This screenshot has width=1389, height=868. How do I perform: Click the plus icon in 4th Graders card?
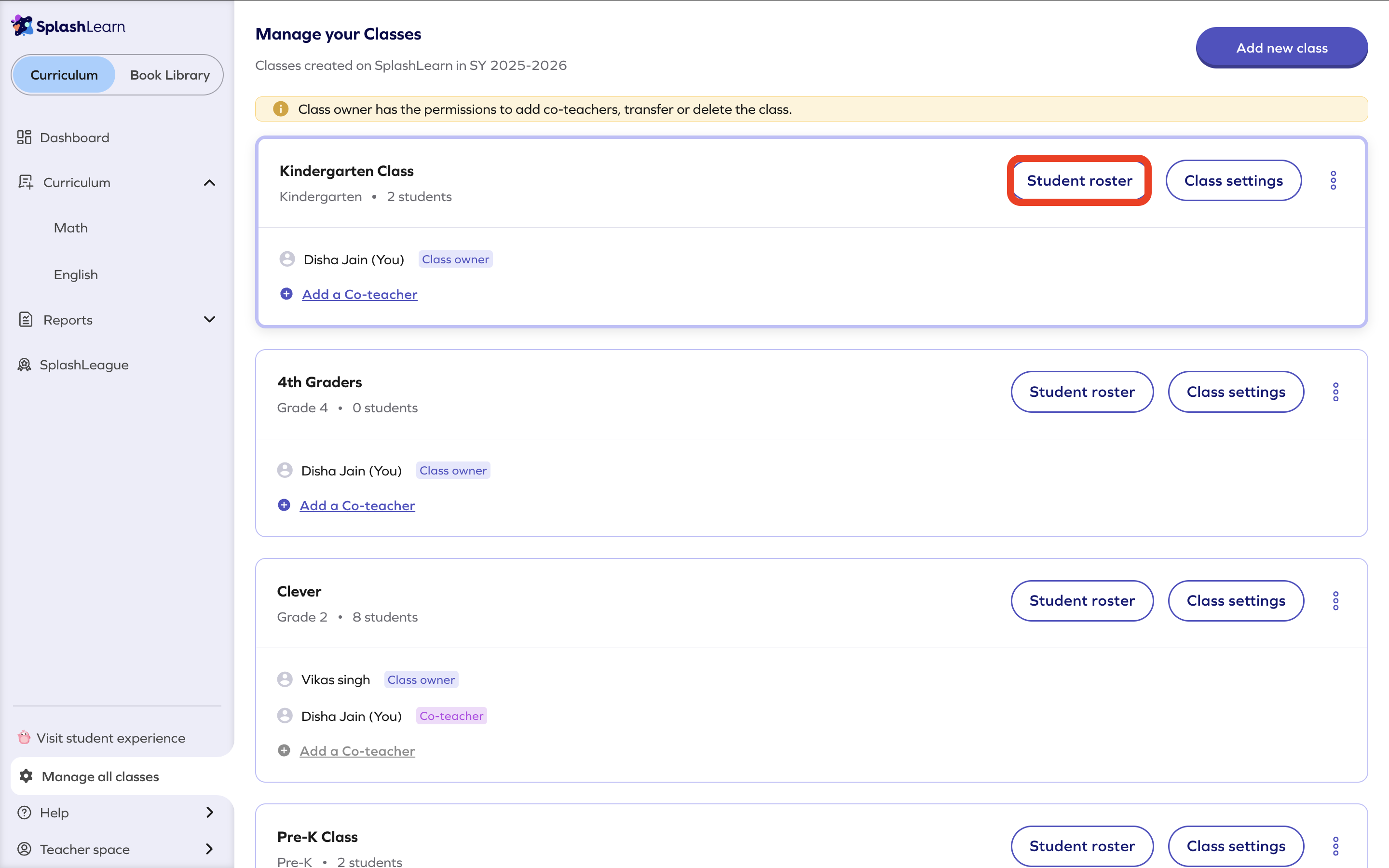click(284, 505)
